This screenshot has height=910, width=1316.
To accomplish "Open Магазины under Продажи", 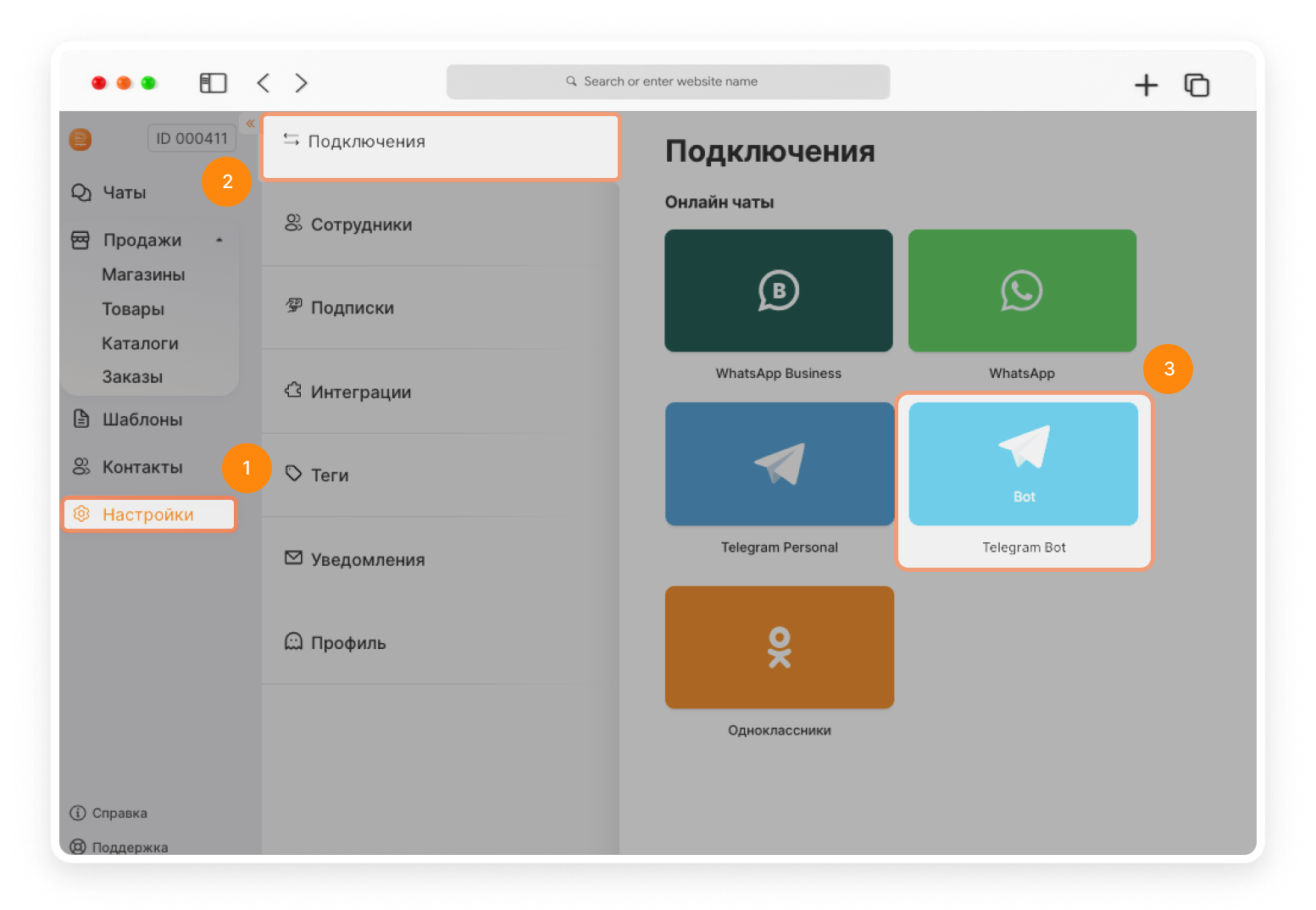I will pos(143,275).
